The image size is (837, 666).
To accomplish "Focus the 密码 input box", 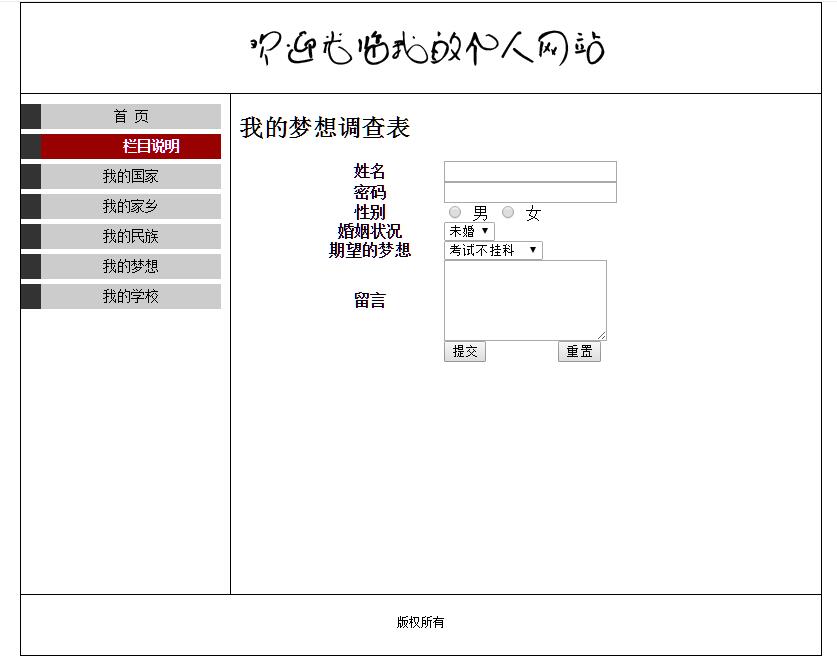I will (x=530, y=192).
